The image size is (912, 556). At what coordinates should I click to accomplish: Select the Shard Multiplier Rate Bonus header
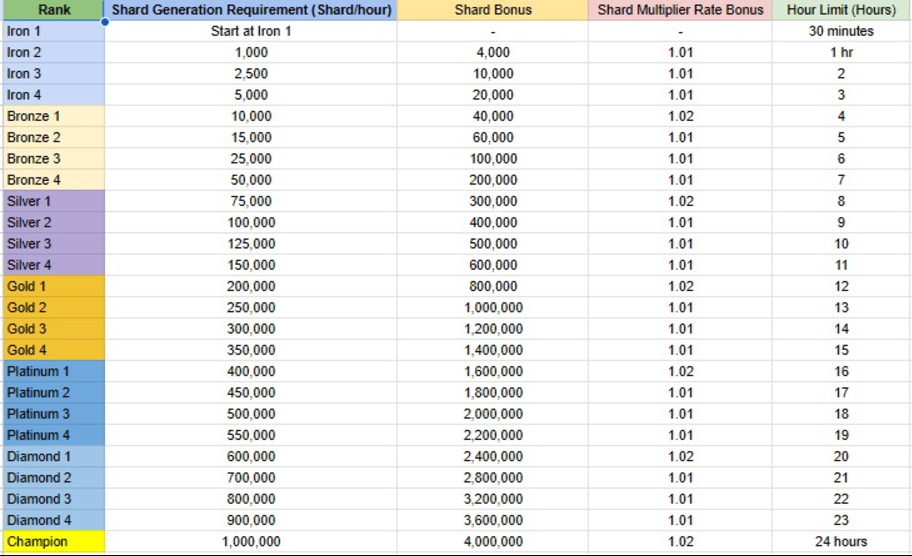coord(680,10)
